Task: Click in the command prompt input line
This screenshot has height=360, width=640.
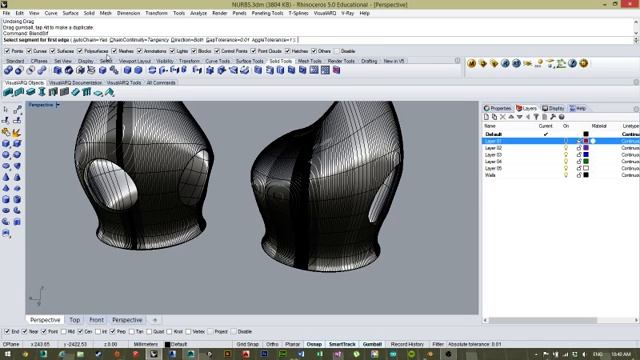Action: [318, 40]
